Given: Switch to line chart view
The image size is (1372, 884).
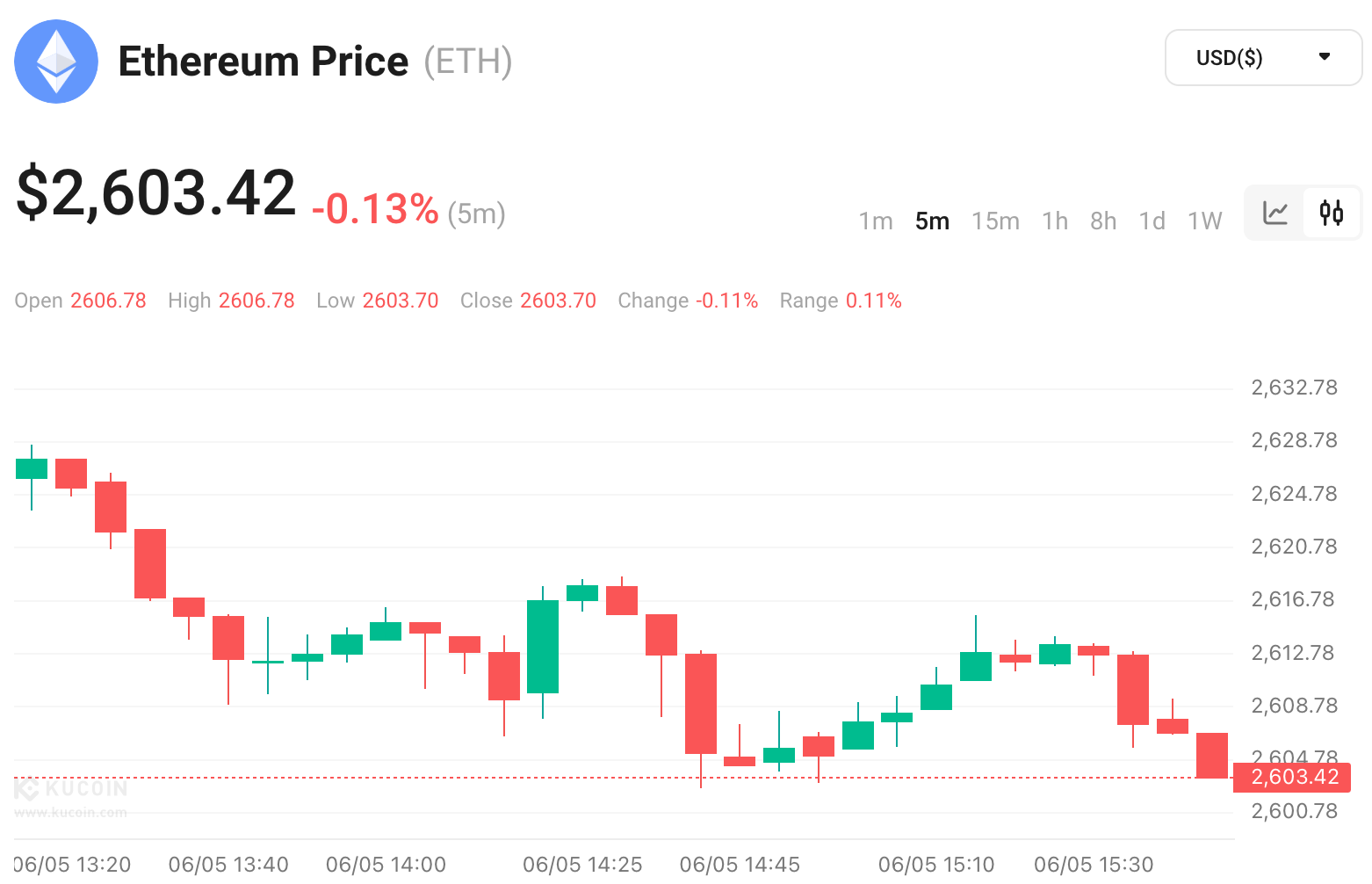Looking at the screenshot, I should point(1275,213).
